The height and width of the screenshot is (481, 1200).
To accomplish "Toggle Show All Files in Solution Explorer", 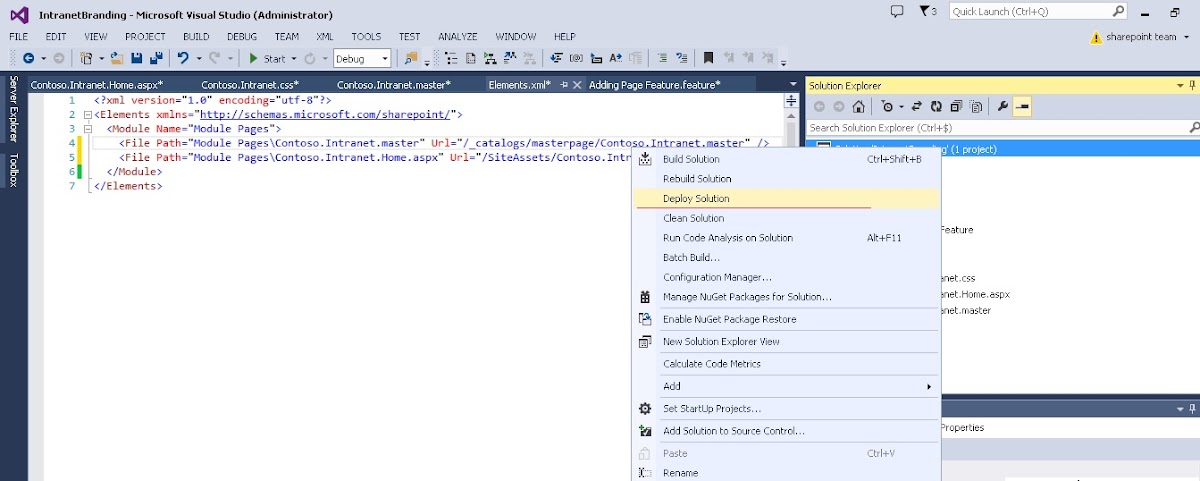I will click(976, 106).
